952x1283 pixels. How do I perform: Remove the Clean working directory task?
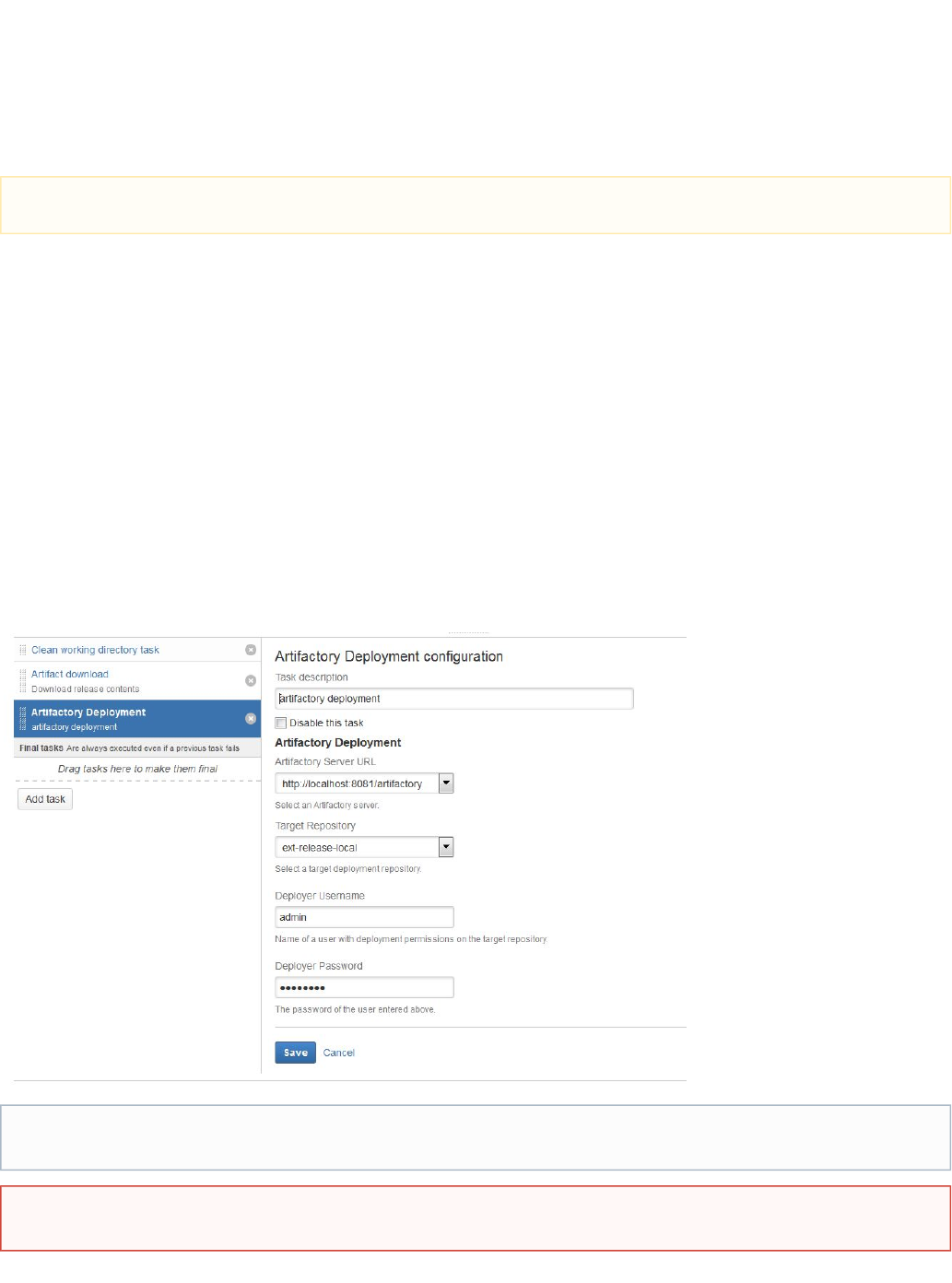coord(251,650)
